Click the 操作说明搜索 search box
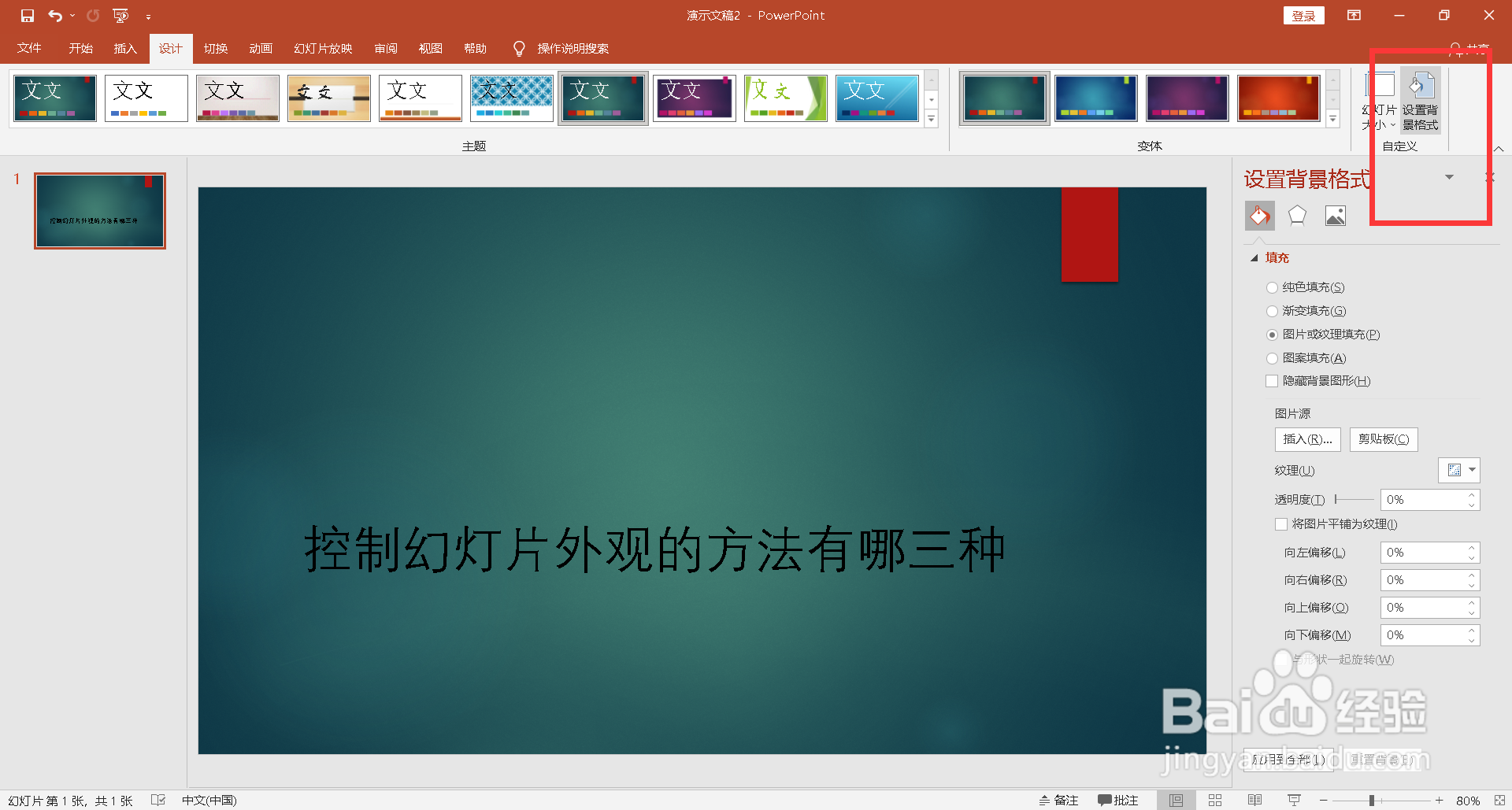 pyautogui.click(x=573, y=49)
